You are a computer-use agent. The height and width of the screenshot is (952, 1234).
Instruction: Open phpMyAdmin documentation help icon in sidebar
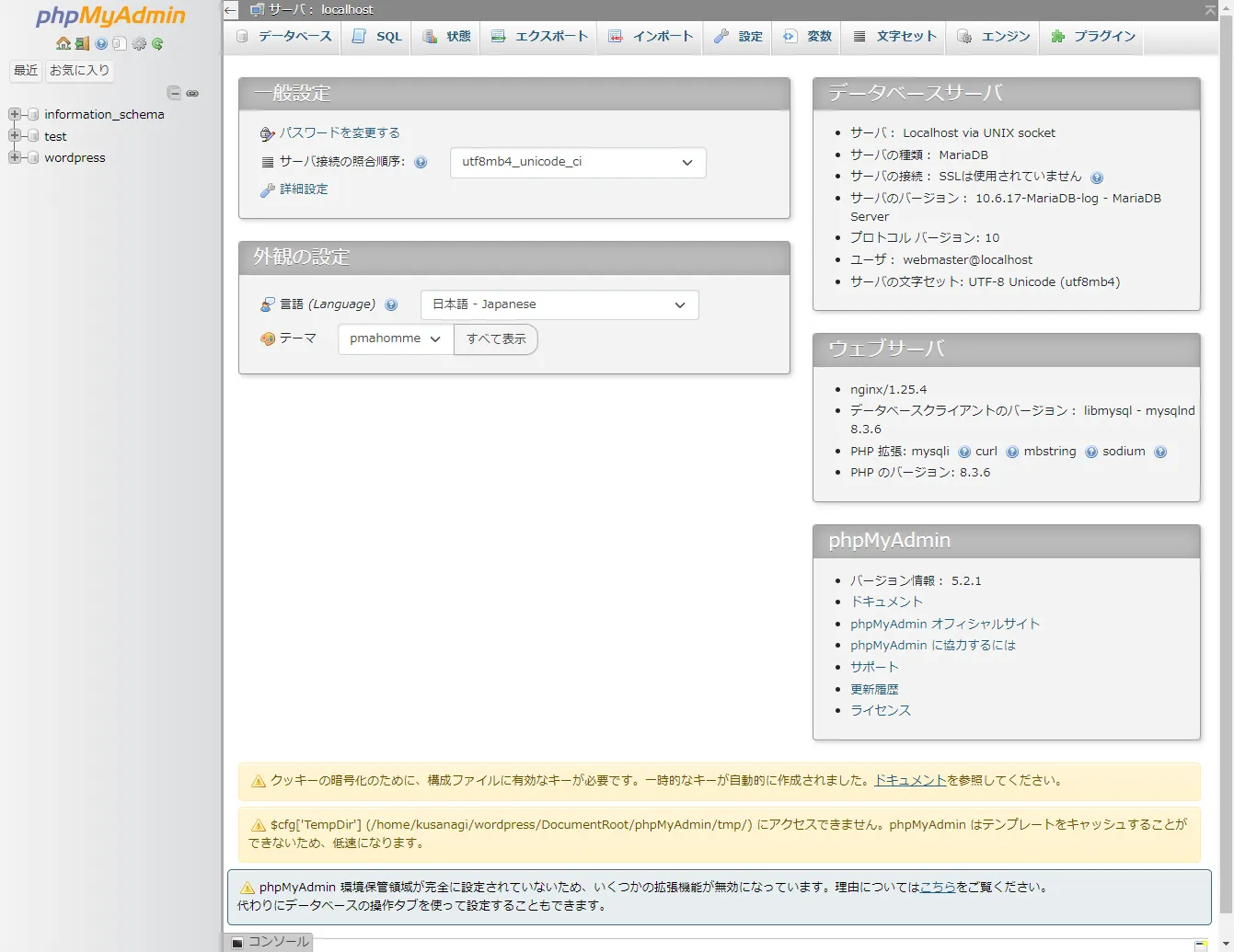101,43
